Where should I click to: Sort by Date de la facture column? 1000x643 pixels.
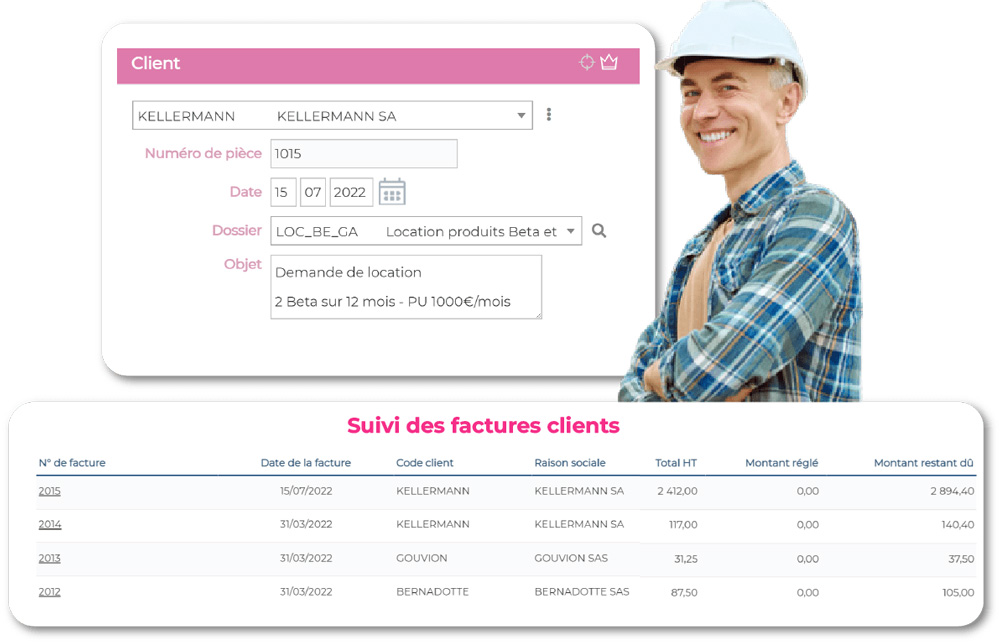click(305, 462)
